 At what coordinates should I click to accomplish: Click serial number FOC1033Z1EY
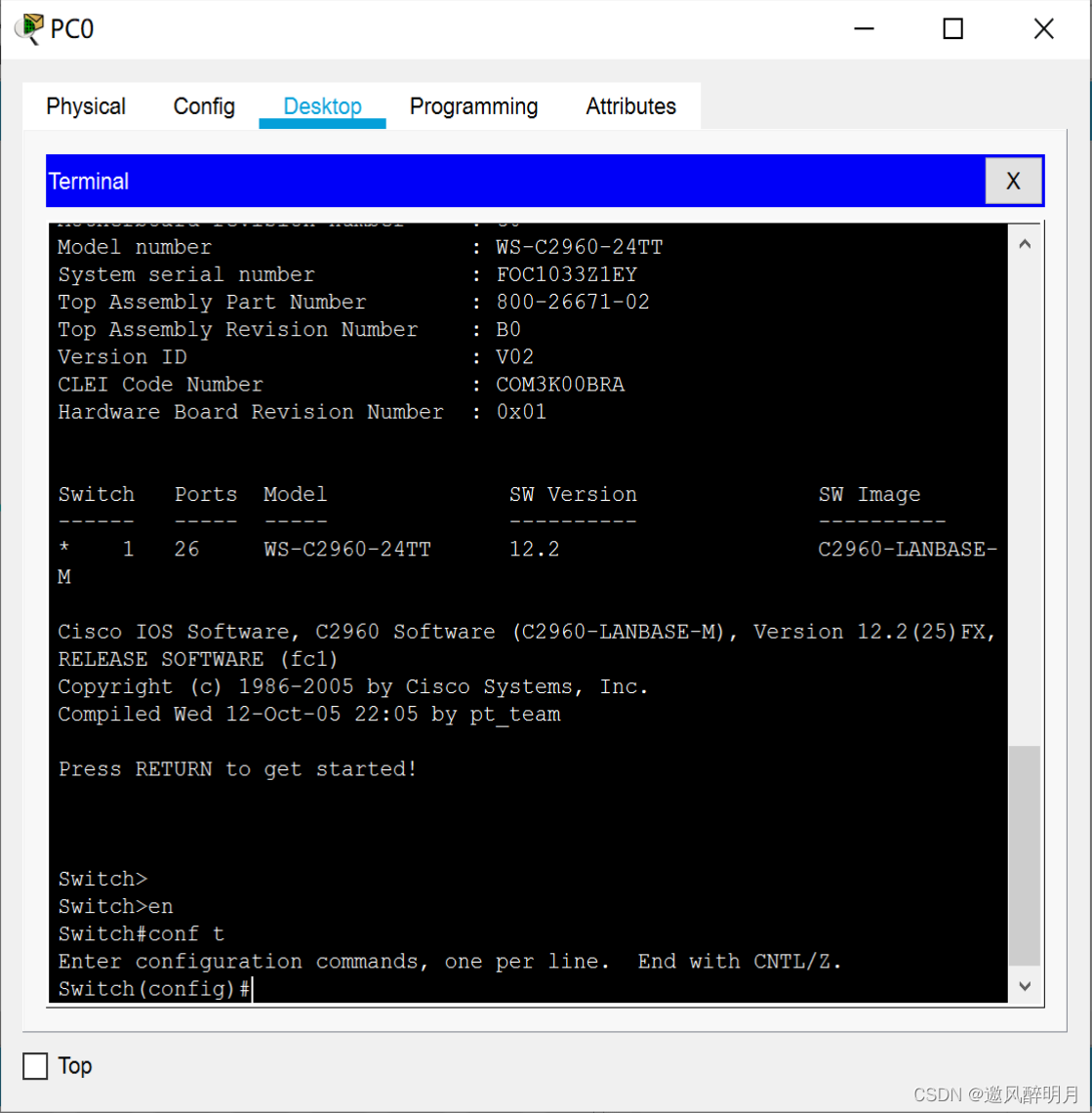click(x=566, y=274)
